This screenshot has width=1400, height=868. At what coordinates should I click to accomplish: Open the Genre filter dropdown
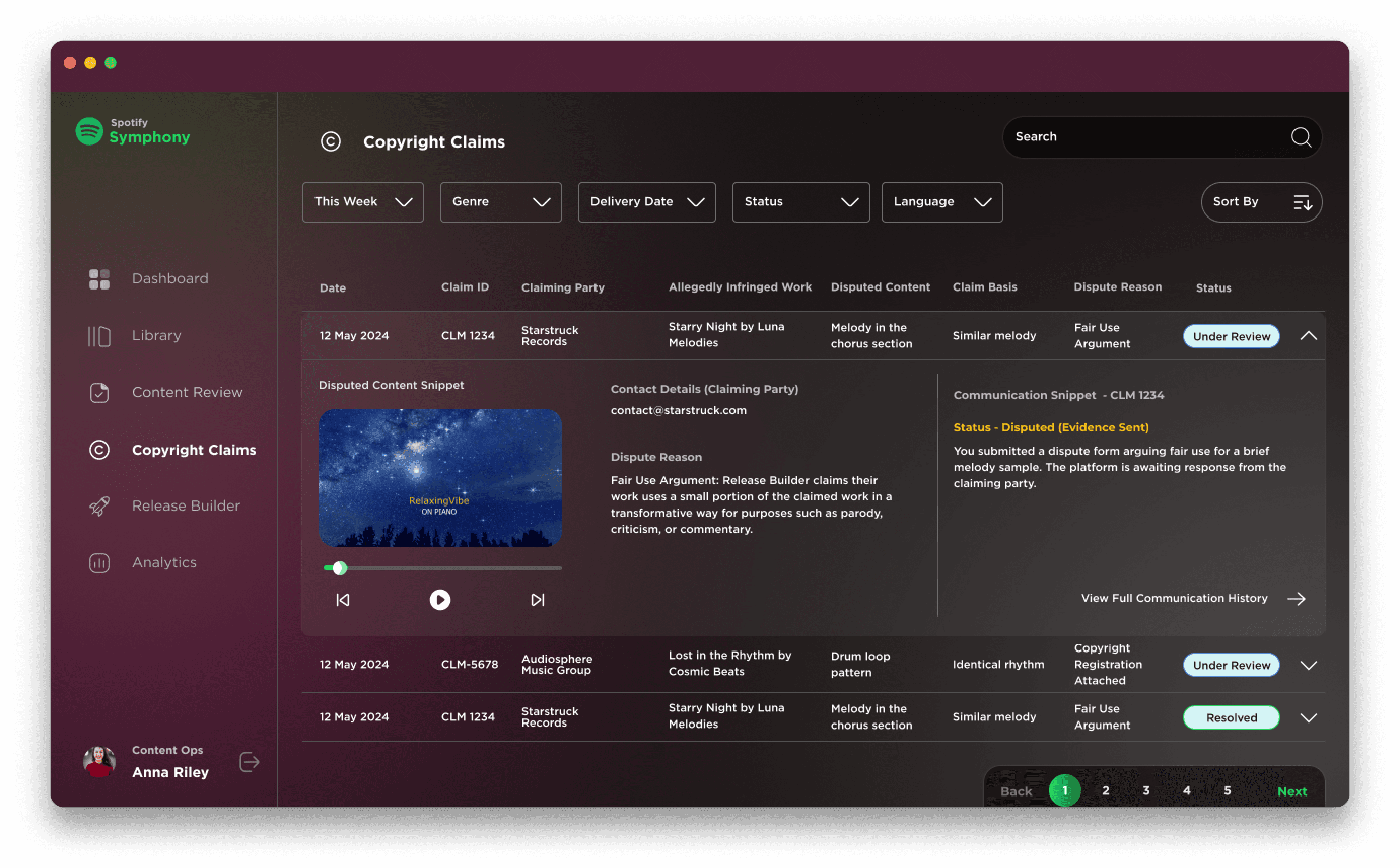[x=500, y=202]
